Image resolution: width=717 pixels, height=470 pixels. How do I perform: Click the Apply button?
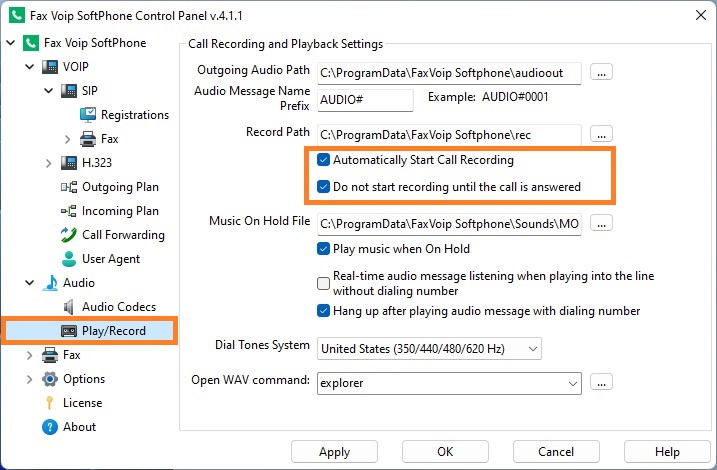pos(334,452)
